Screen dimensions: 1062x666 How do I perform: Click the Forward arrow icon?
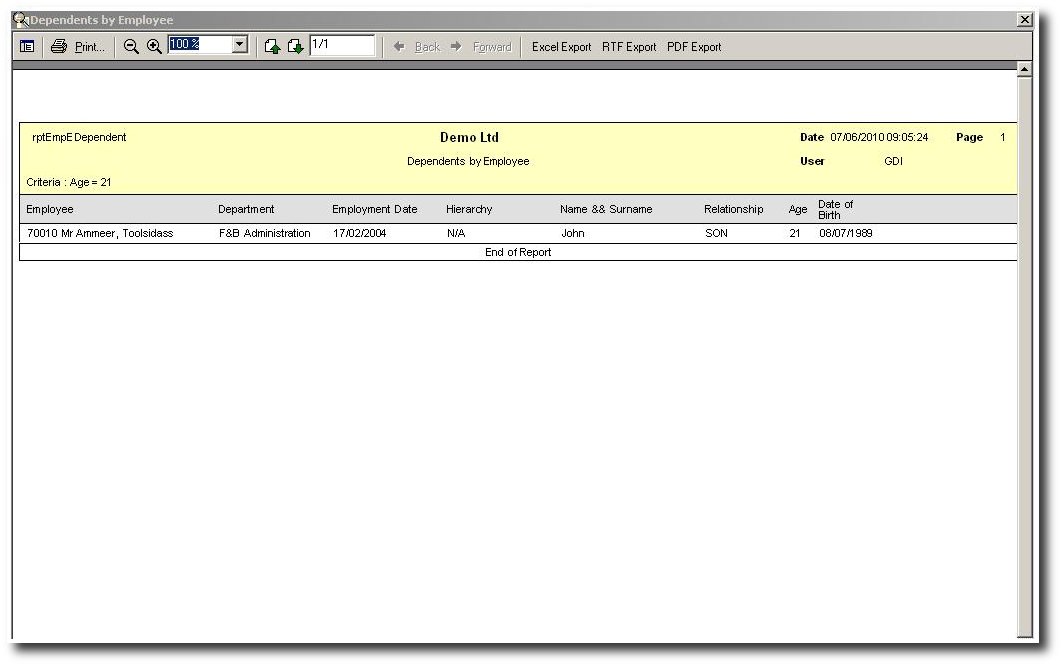click(x=456, y=47)
